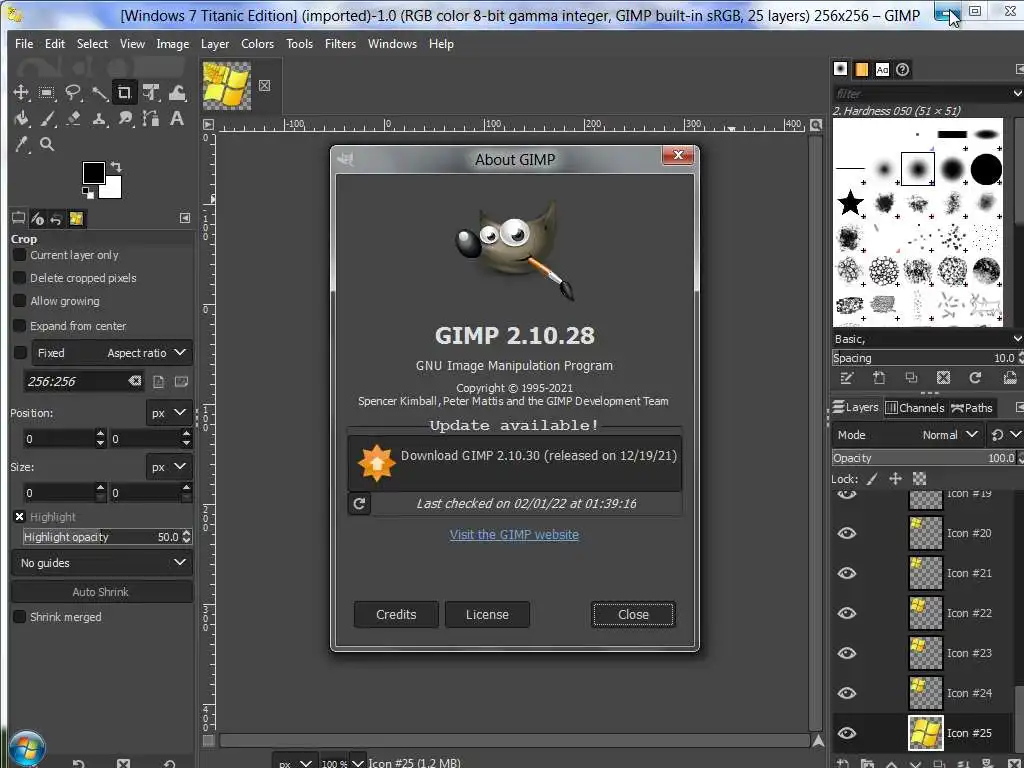Select the Paths tool

tap(151, 118)
